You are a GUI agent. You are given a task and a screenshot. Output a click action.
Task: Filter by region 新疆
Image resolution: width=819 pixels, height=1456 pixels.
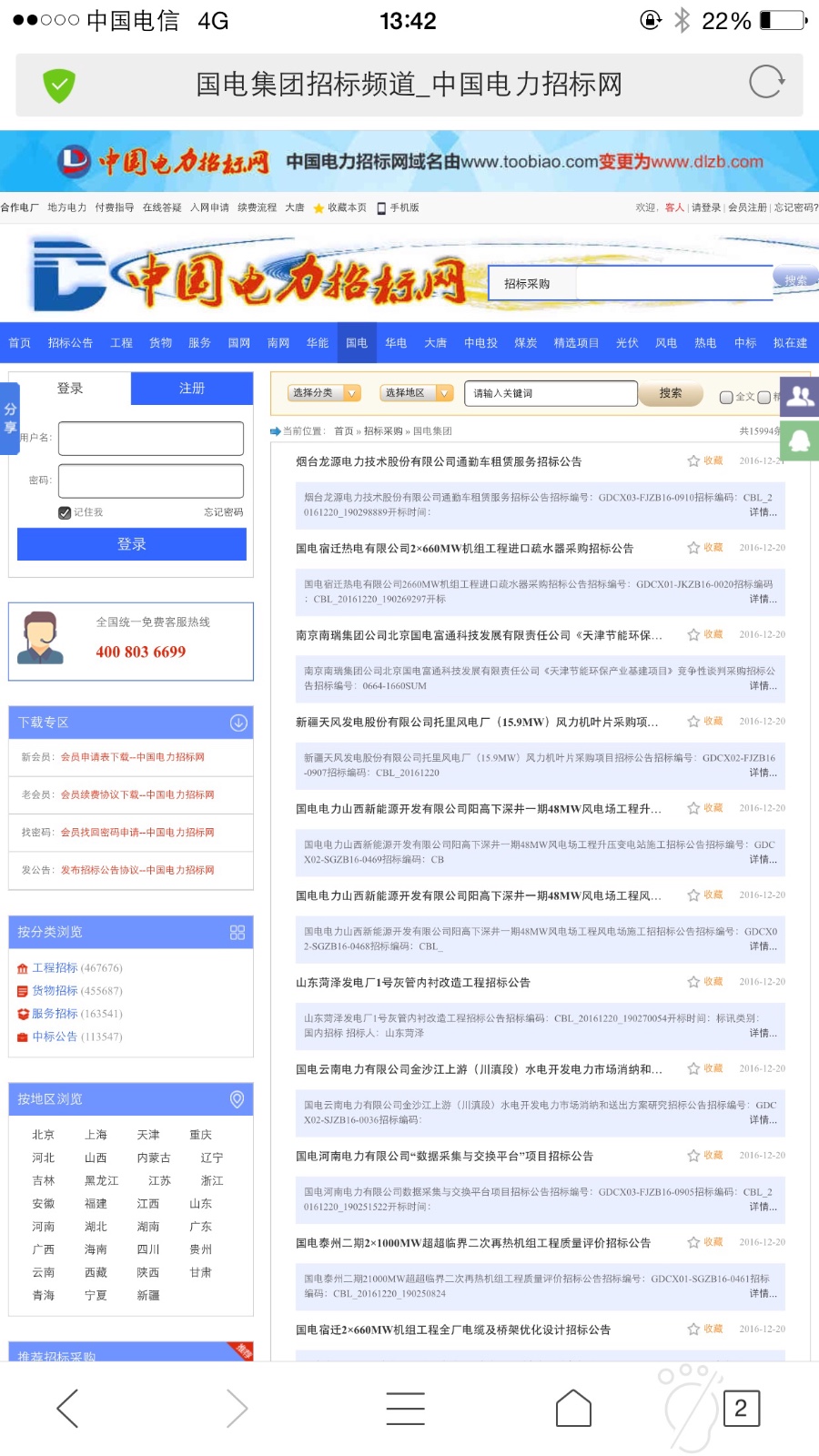[148, 1295]
